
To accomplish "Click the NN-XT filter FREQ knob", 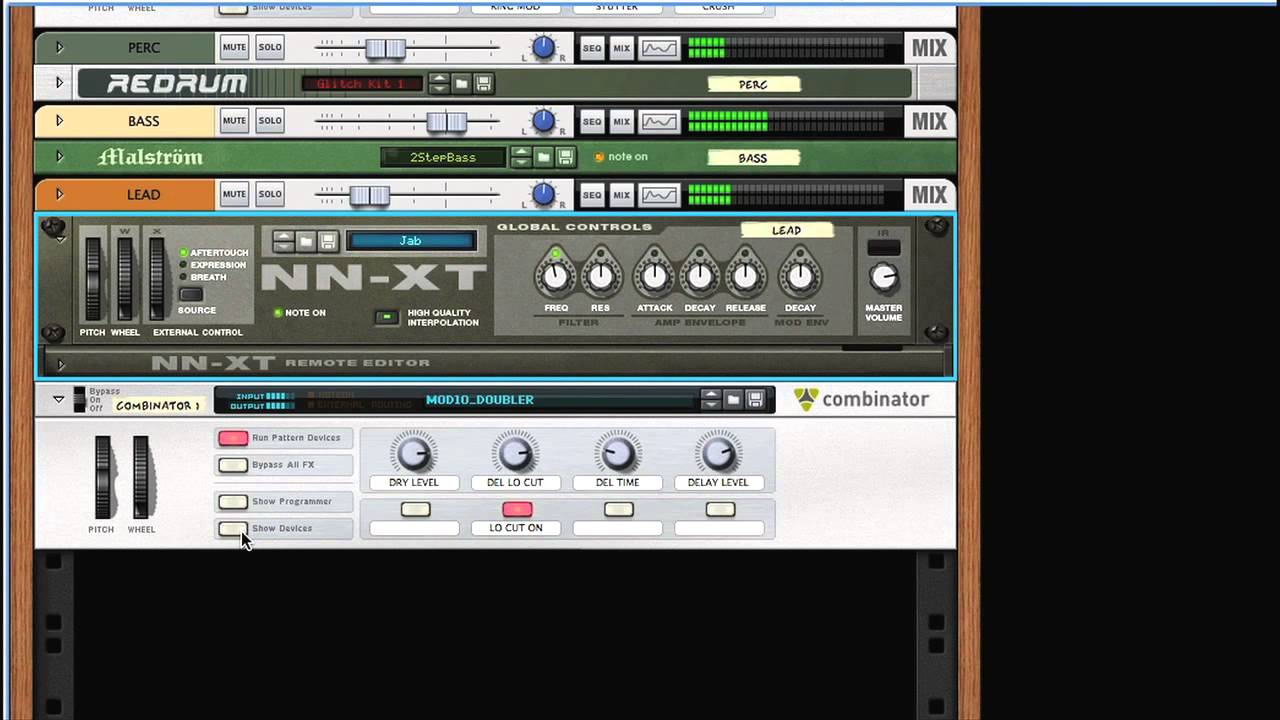I will (x=555, y=275).
